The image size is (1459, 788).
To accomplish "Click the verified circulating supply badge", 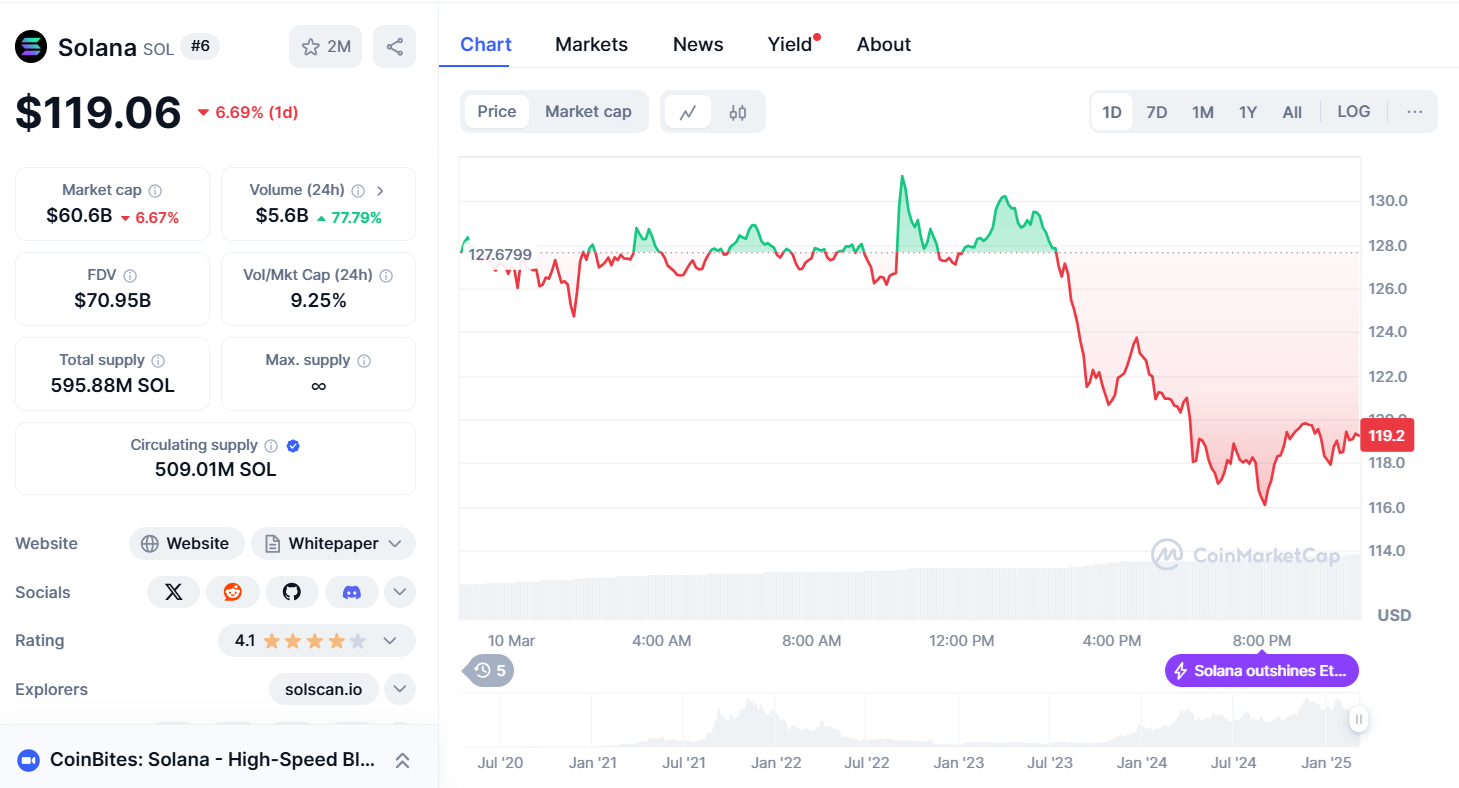I will coord(293,445).
